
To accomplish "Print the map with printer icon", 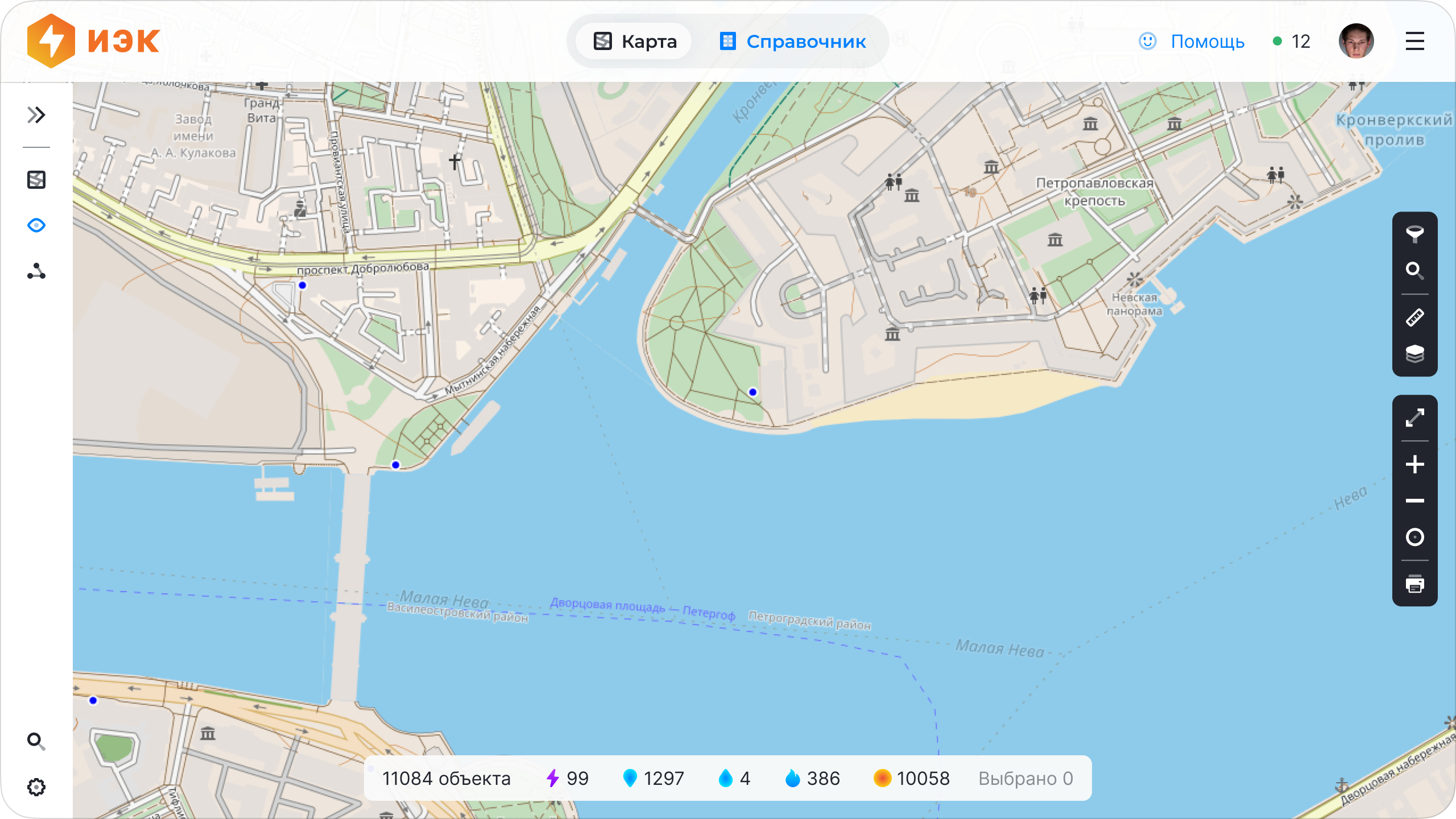I will [1414, 584].
